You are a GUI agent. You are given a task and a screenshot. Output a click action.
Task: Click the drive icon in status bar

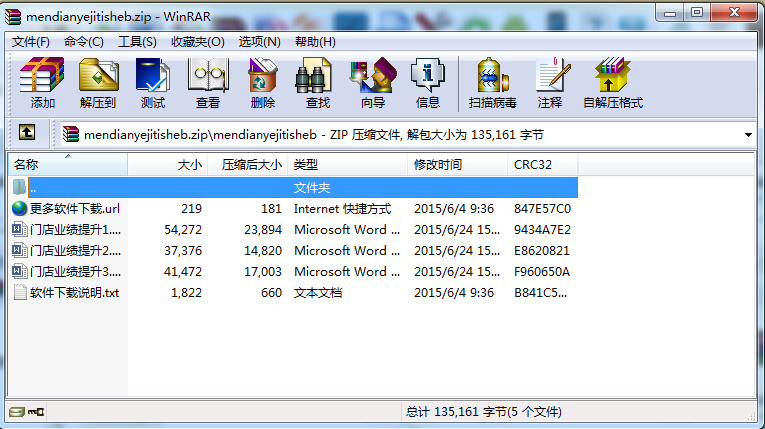[x=17, y=412]
